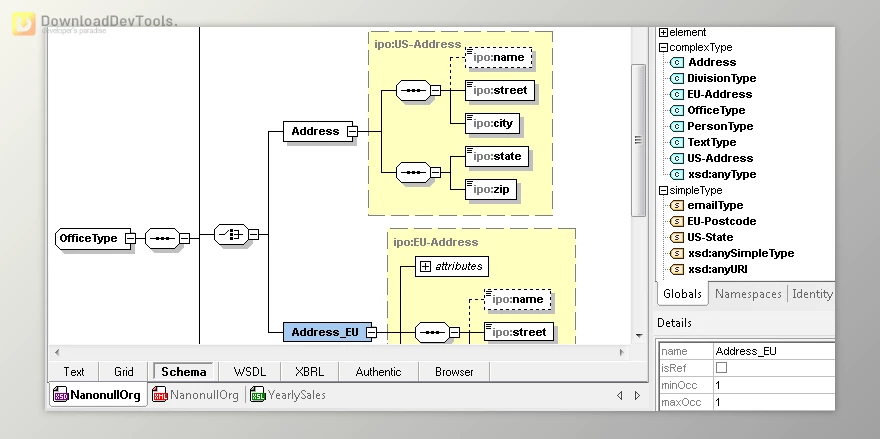Switch to the WSDL view tab
This screenshot has height=439, width=880.
[249, 372]
